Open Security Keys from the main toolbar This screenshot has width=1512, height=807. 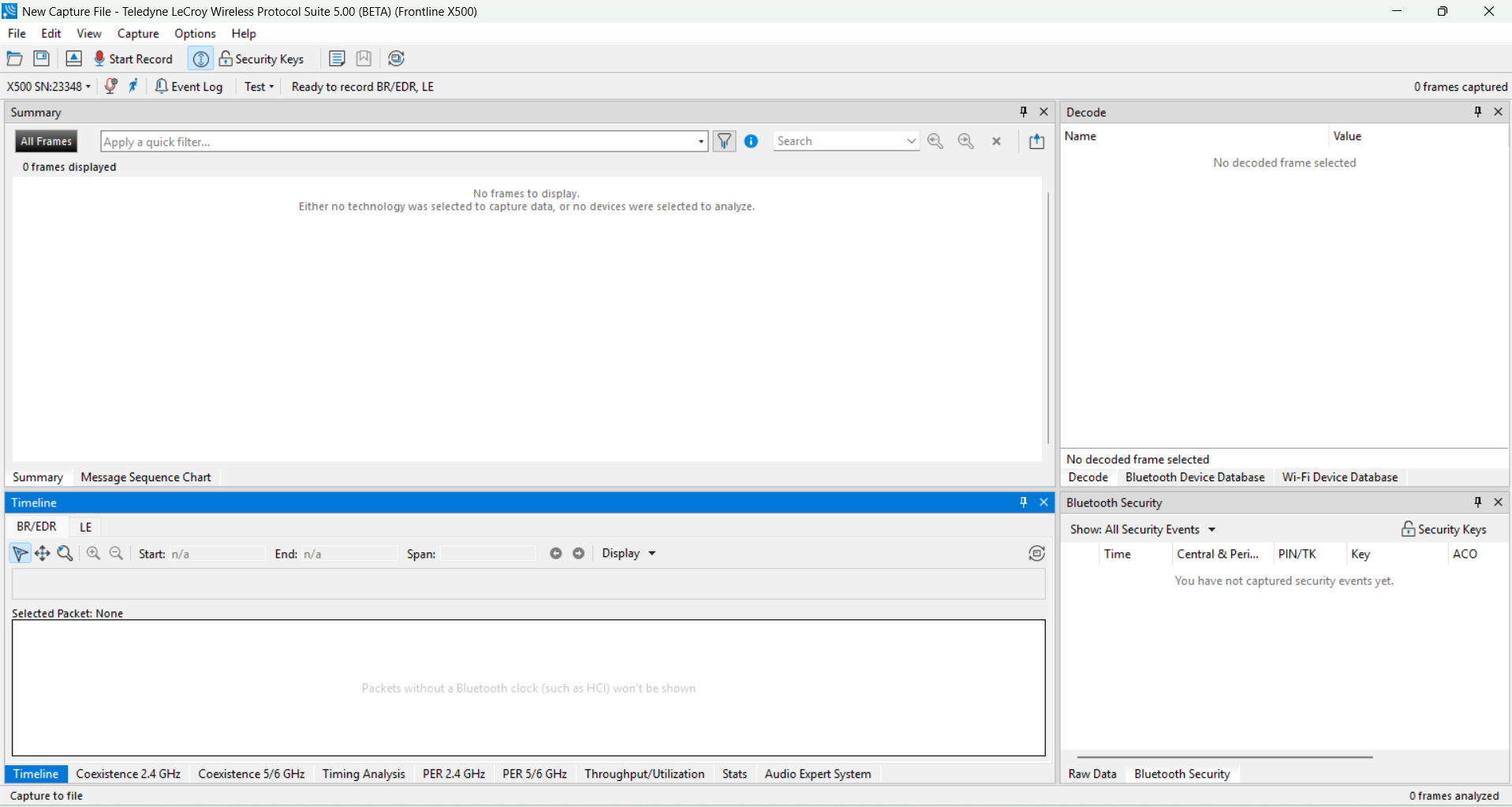tap(261, 58)
